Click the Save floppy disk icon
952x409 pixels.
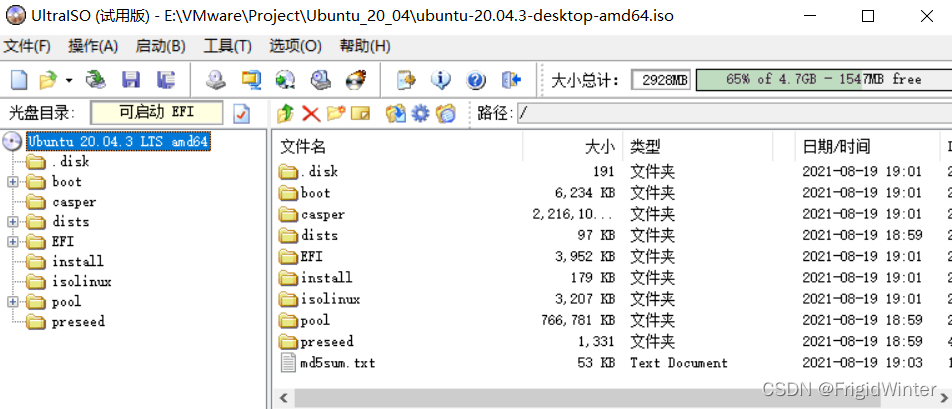click(x=131, y=79)
